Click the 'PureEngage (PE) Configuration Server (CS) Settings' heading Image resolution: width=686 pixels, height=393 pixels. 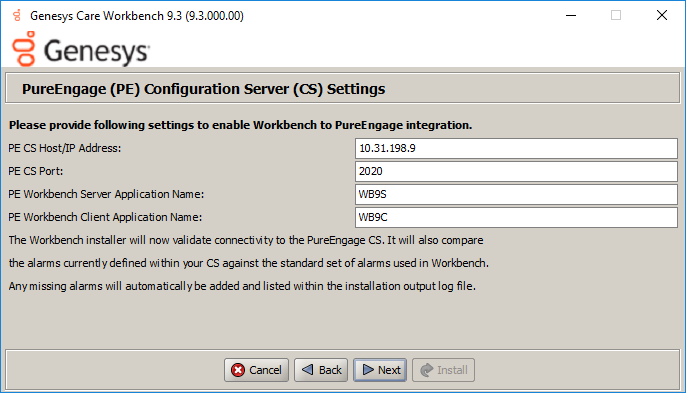[203, 89]
